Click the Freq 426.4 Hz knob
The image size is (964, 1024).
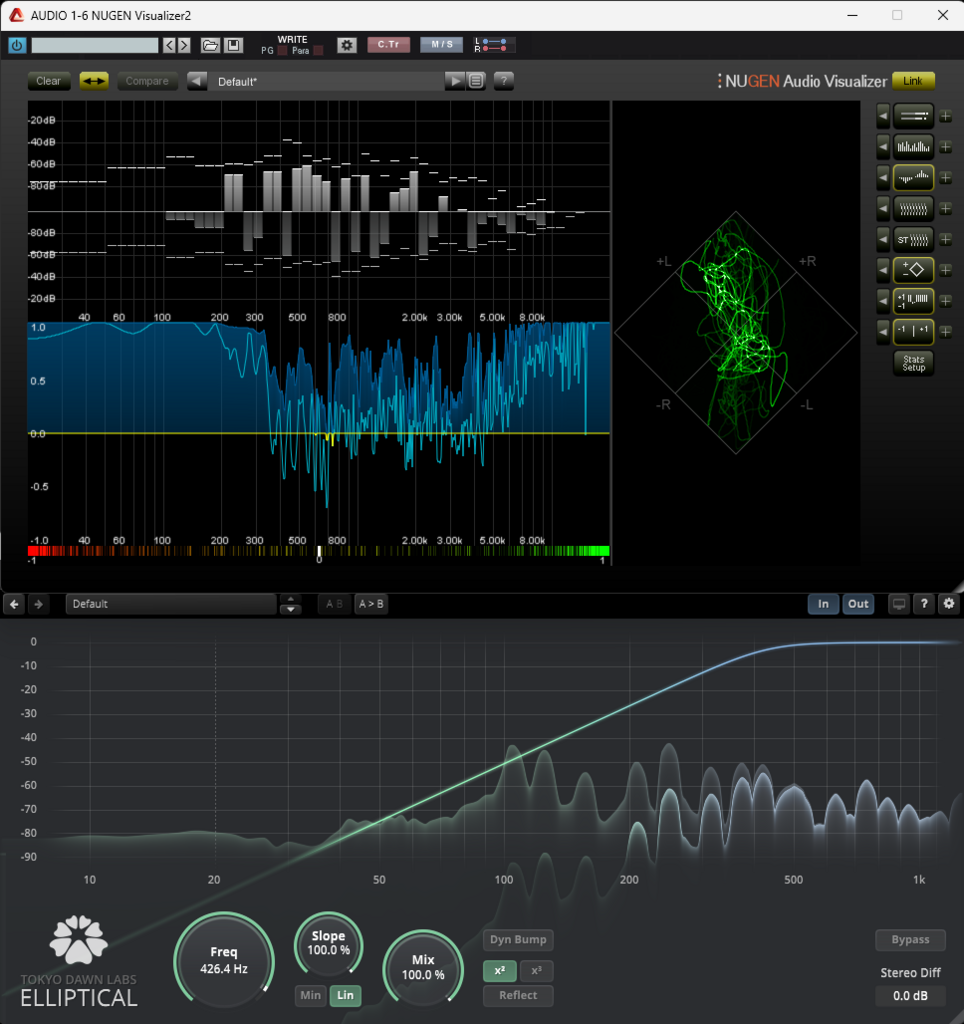224,961
